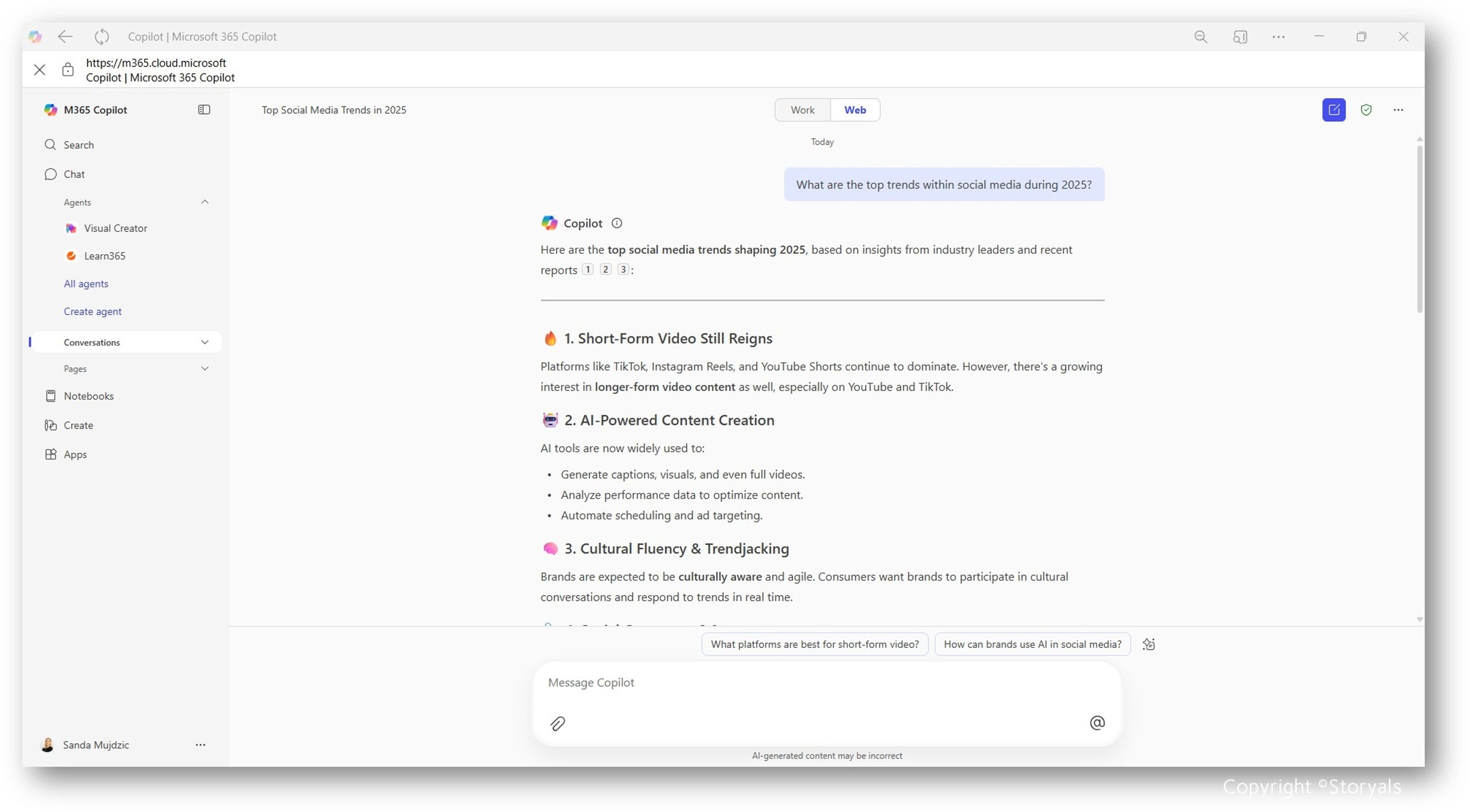Open the Chat menu item
The image size is (1470, 812).
pos(74,174)
